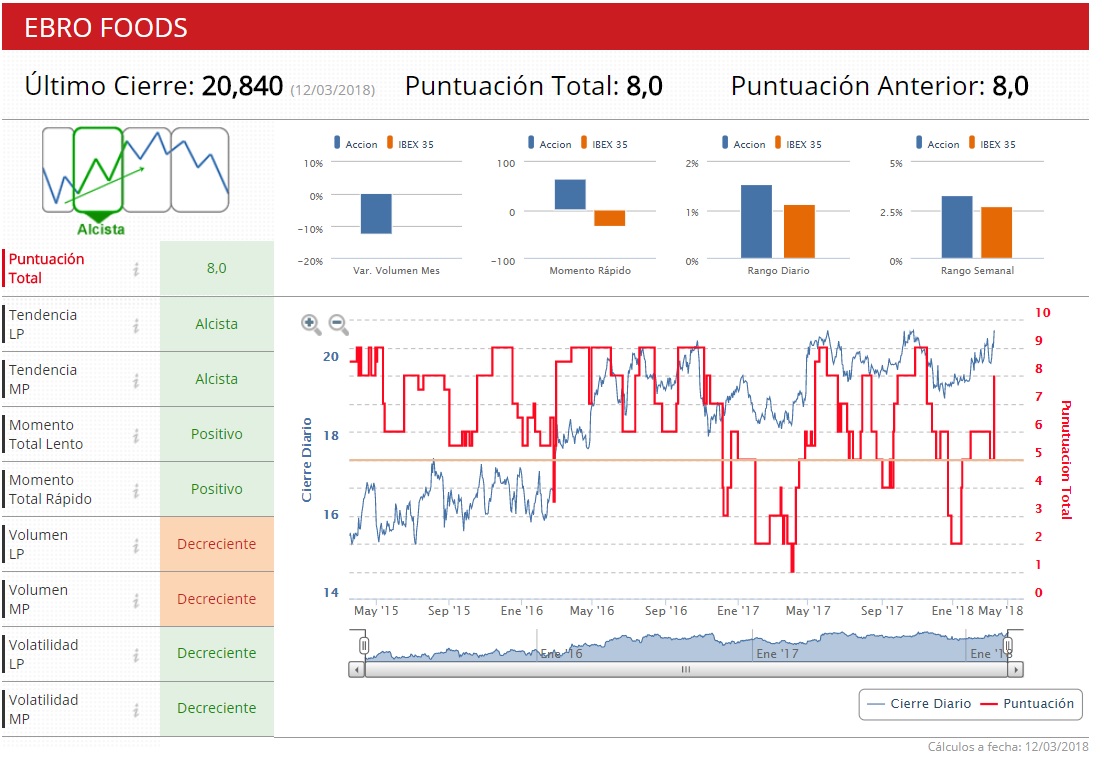Open info icon for Tendencia MP row

click(136, 380)
